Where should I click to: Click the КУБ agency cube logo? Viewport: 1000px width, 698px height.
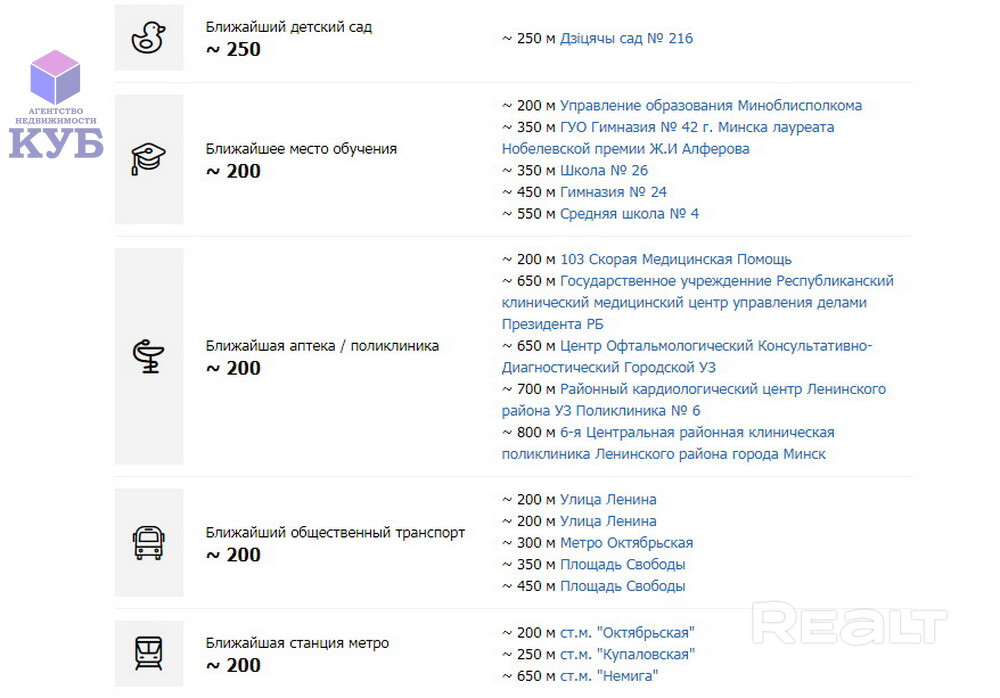[x=56, y=104]
